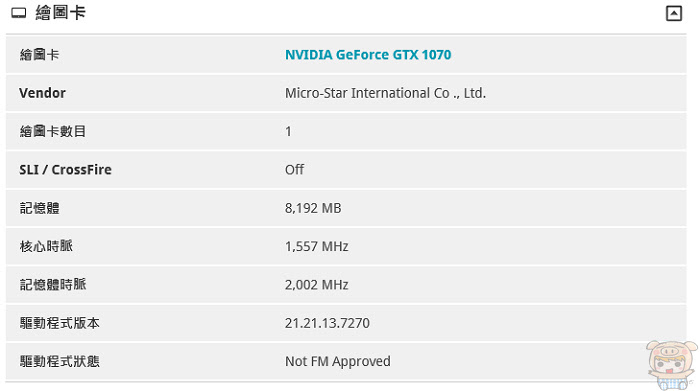Viewport: 700px width, 391px height.
Task: Select the 21.21.13.7270 driver version
Action: coord(327,323)
